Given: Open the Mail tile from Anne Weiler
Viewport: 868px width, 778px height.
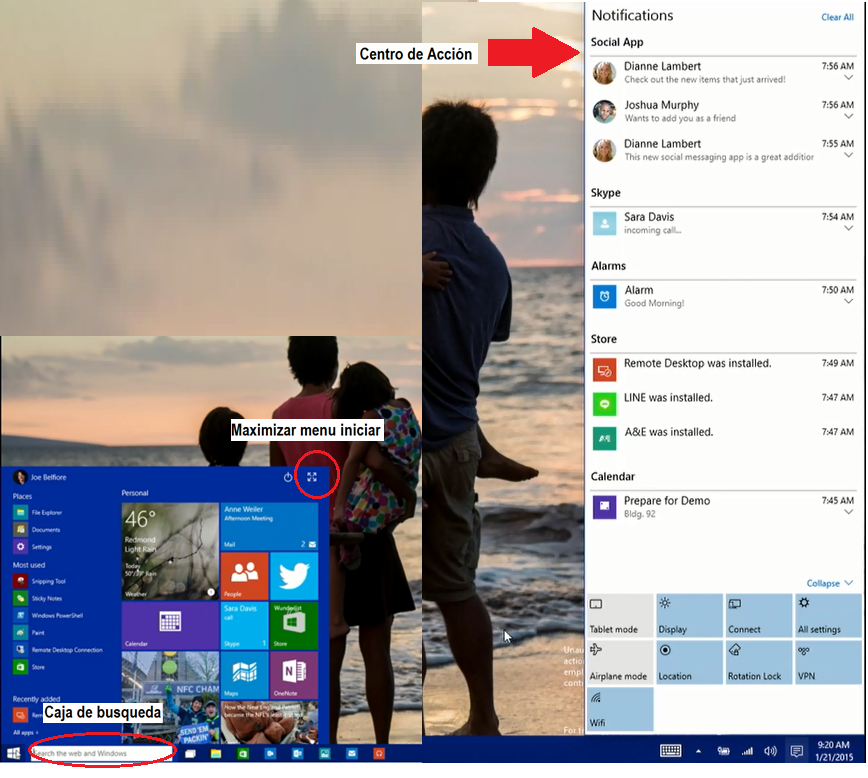Looking at the screenshot, I should click(269, 527).
